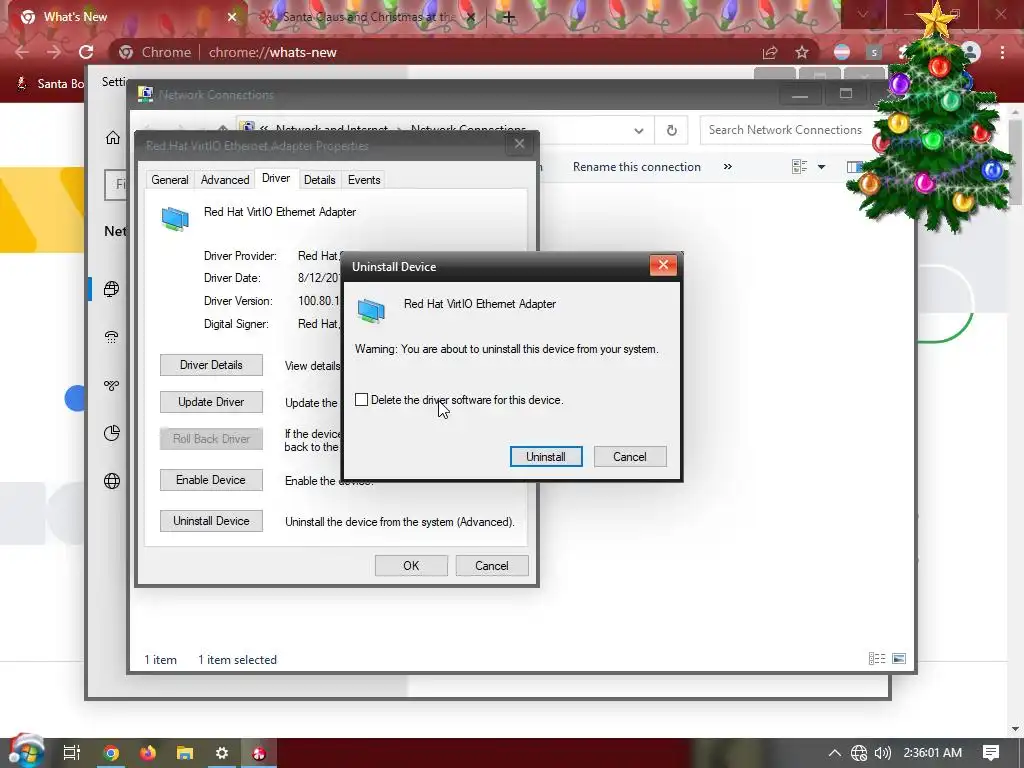Open the Start menu
The image size is (1024, 768).
[26, 752]
